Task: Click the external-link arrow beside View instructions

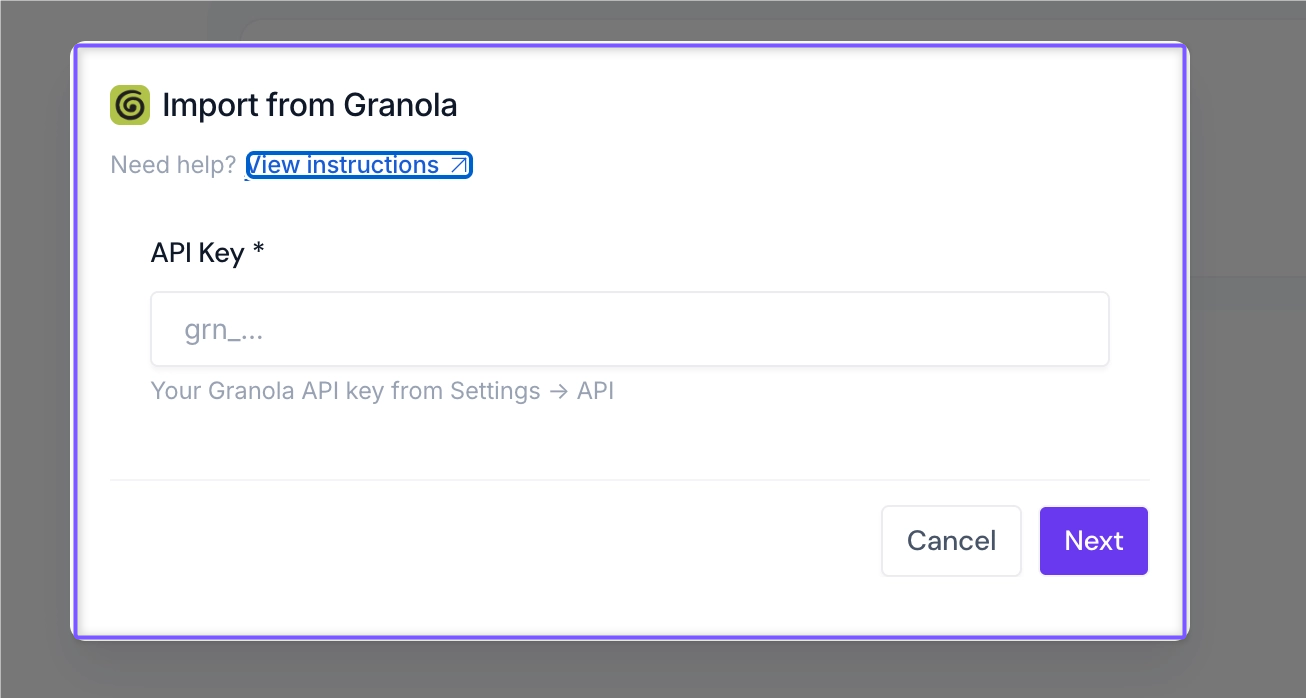Action: (458, 166)
